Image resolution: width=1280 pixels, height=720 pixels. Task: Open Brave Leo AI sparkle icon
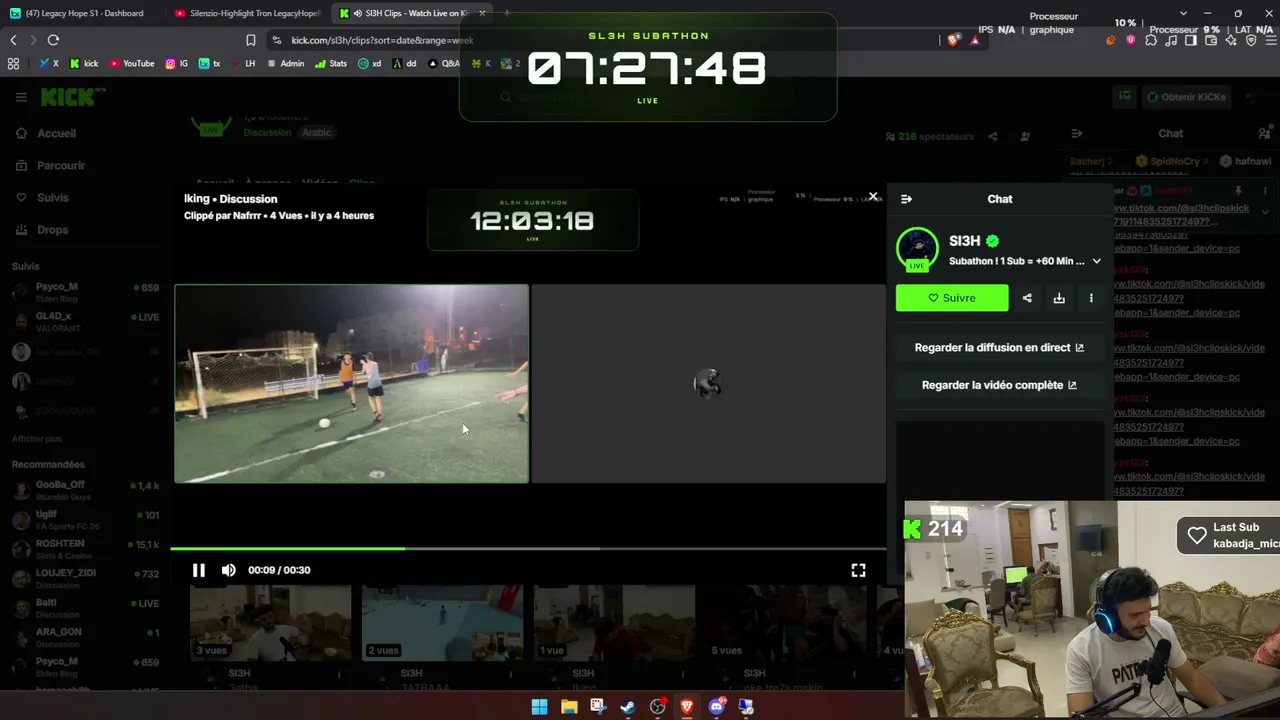coord(1231,40)
